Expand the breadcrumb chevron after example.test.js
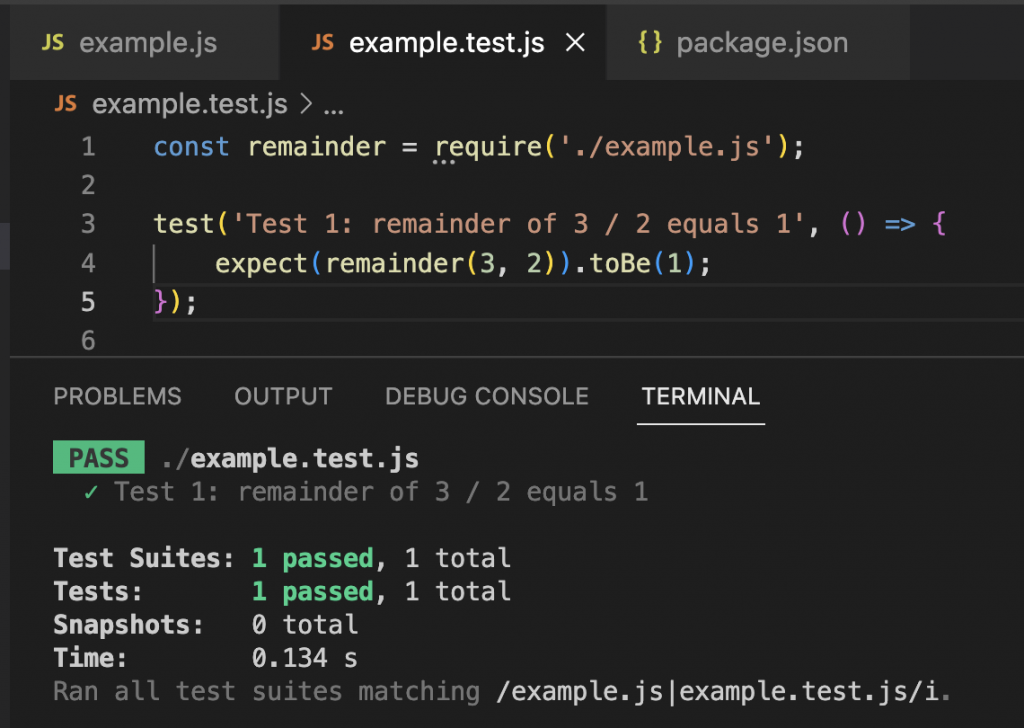 [x=306, y=104]
